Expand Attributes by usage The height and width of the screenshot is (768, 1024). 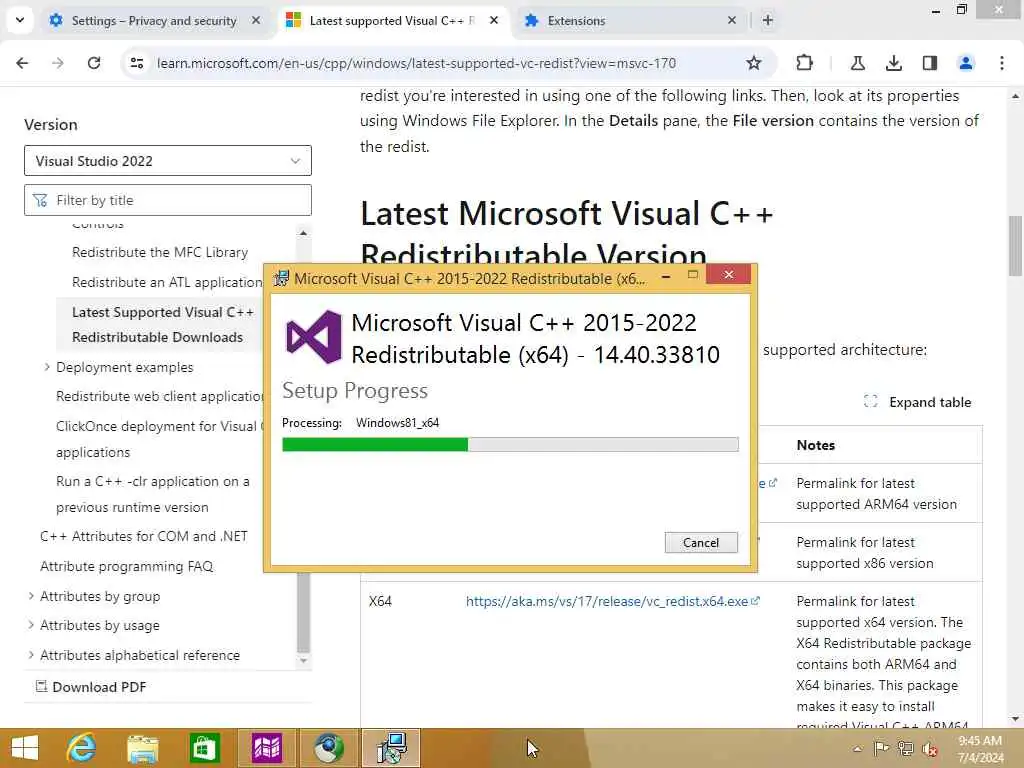31,625
